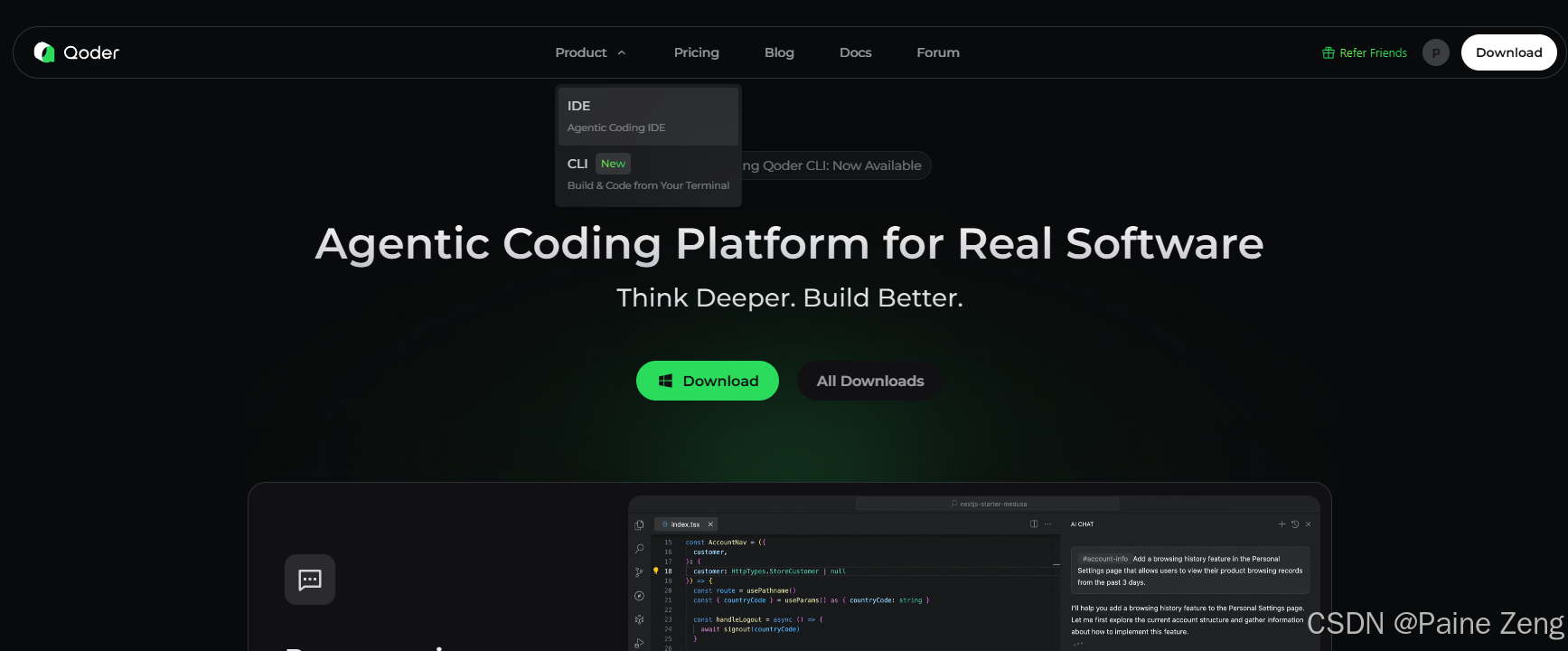Click the #account-info tag in chat
The image size is (1568, 651).
tap(1104, 559)
